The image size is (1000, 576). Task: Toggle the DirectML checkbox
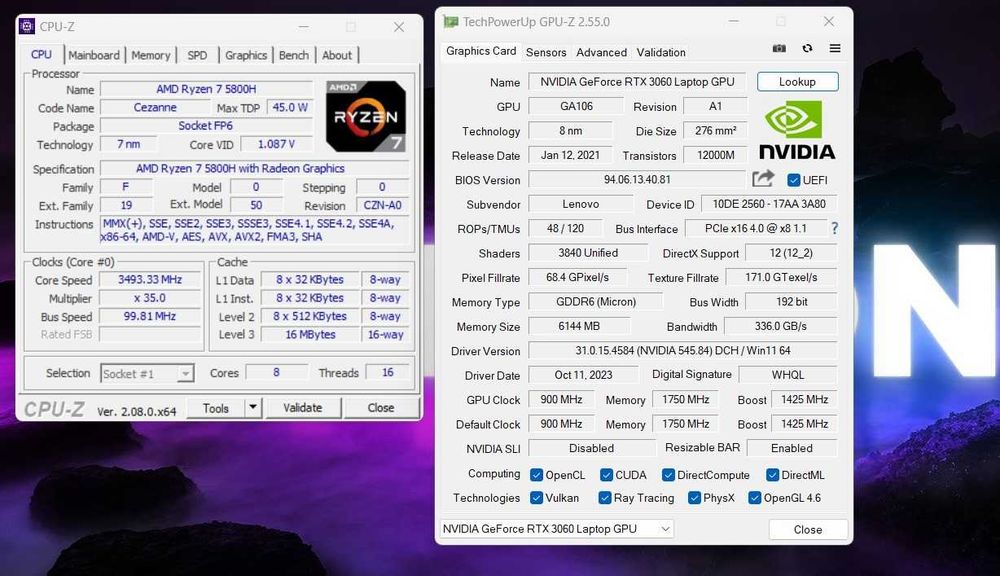click(772, 475)
